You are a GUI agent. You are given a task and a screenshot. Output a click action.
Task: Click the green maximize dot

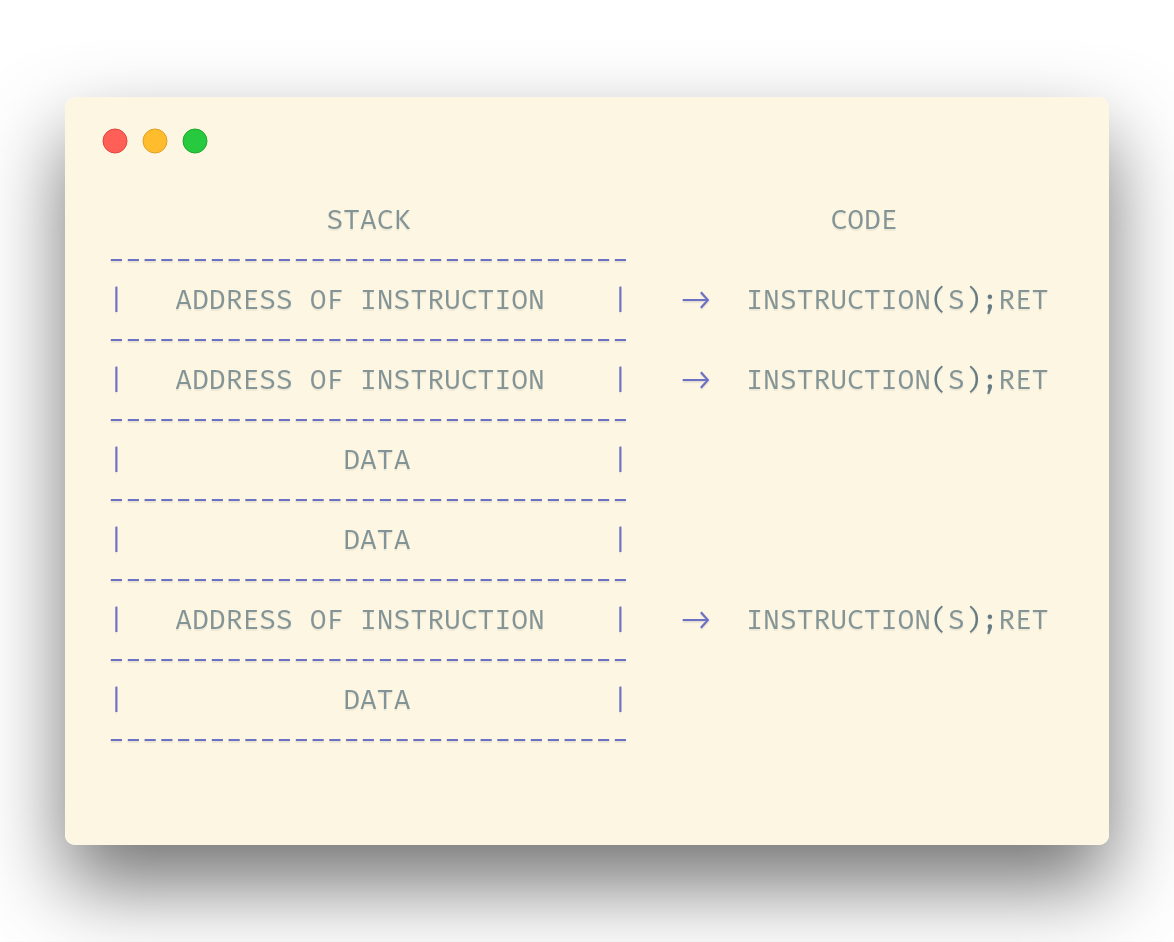point(195,141)
